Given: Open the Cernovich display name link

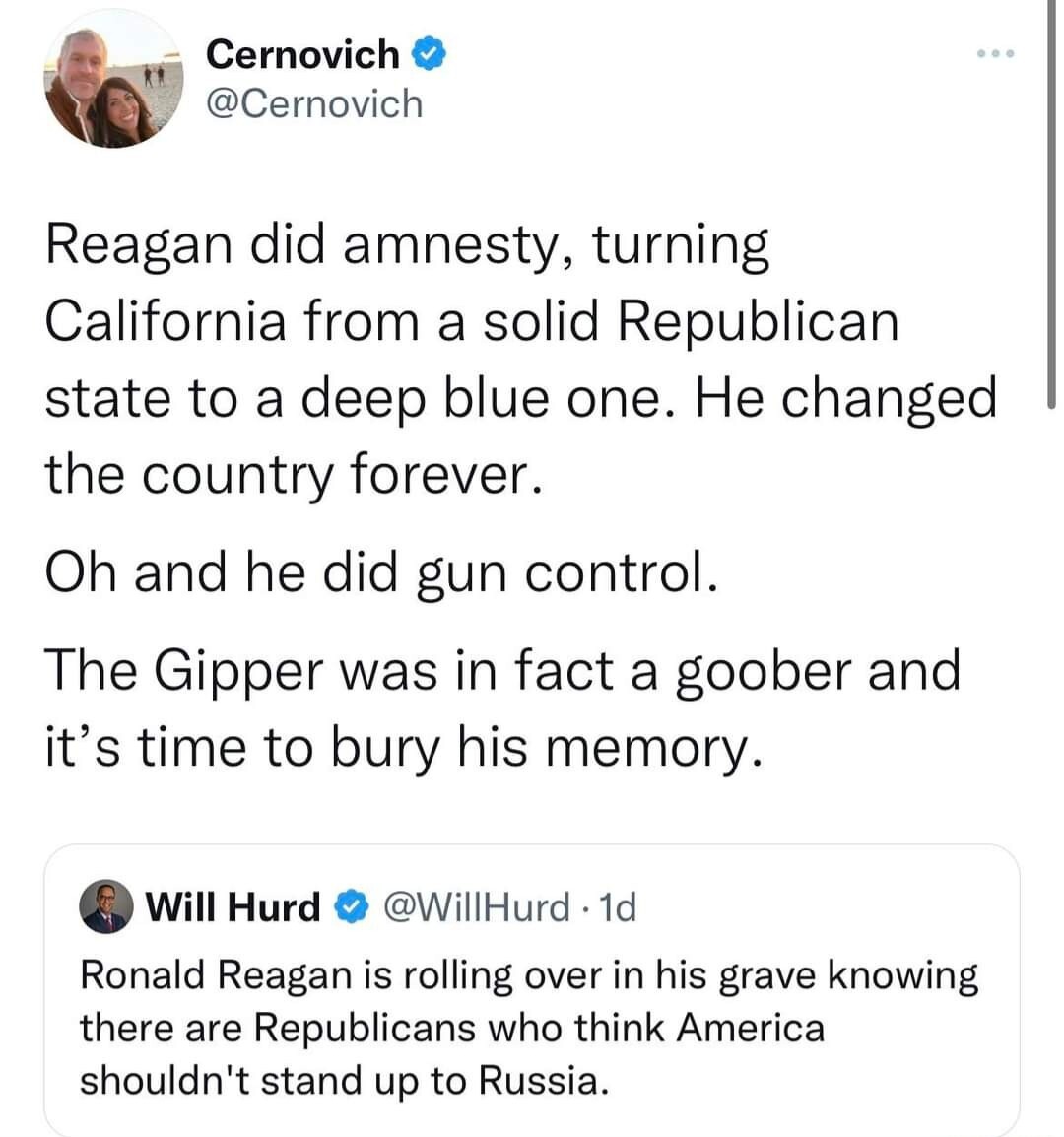Looking at the screenshot, I should pyautogui.click(x=303, y=54).
